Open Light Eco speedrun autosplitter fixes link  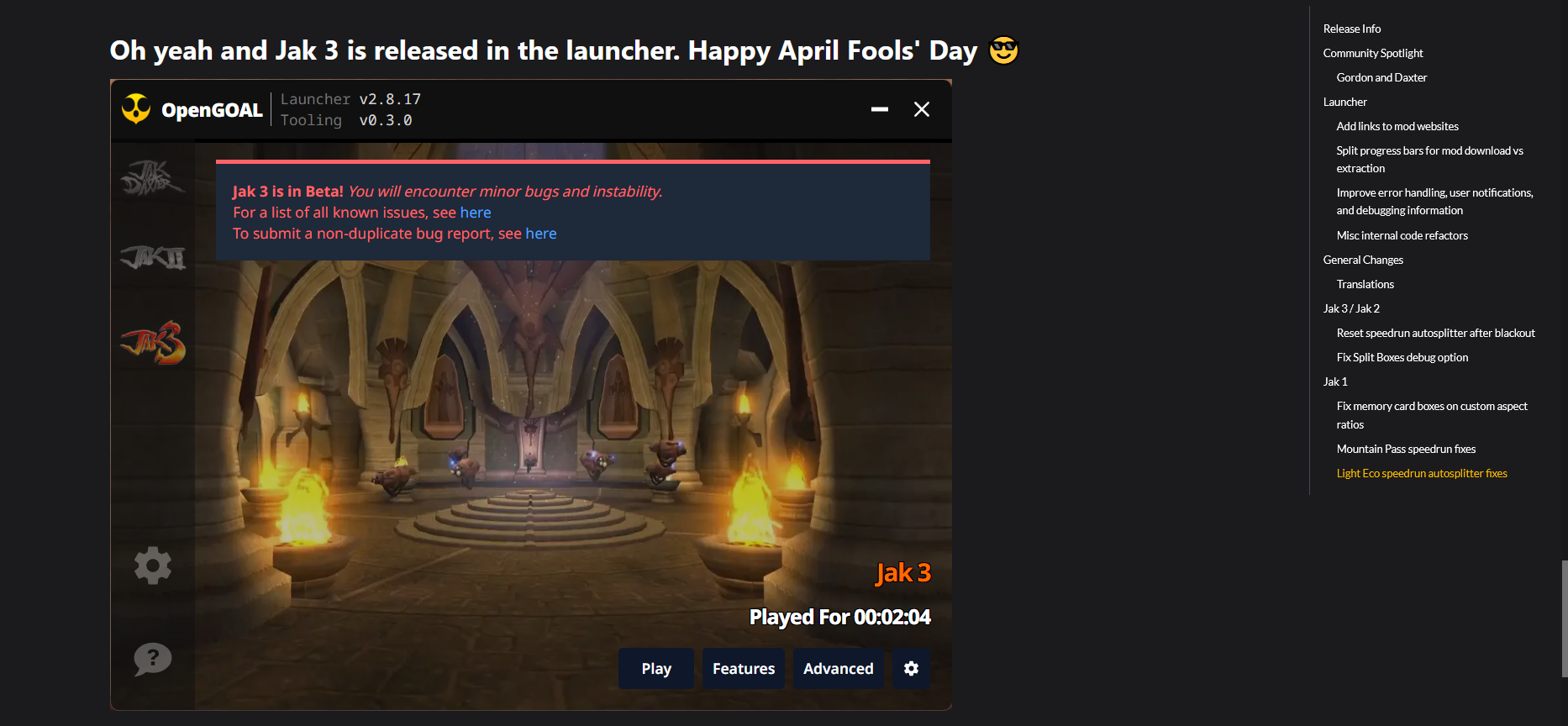pyautogui.click(x=1422, y=473)
